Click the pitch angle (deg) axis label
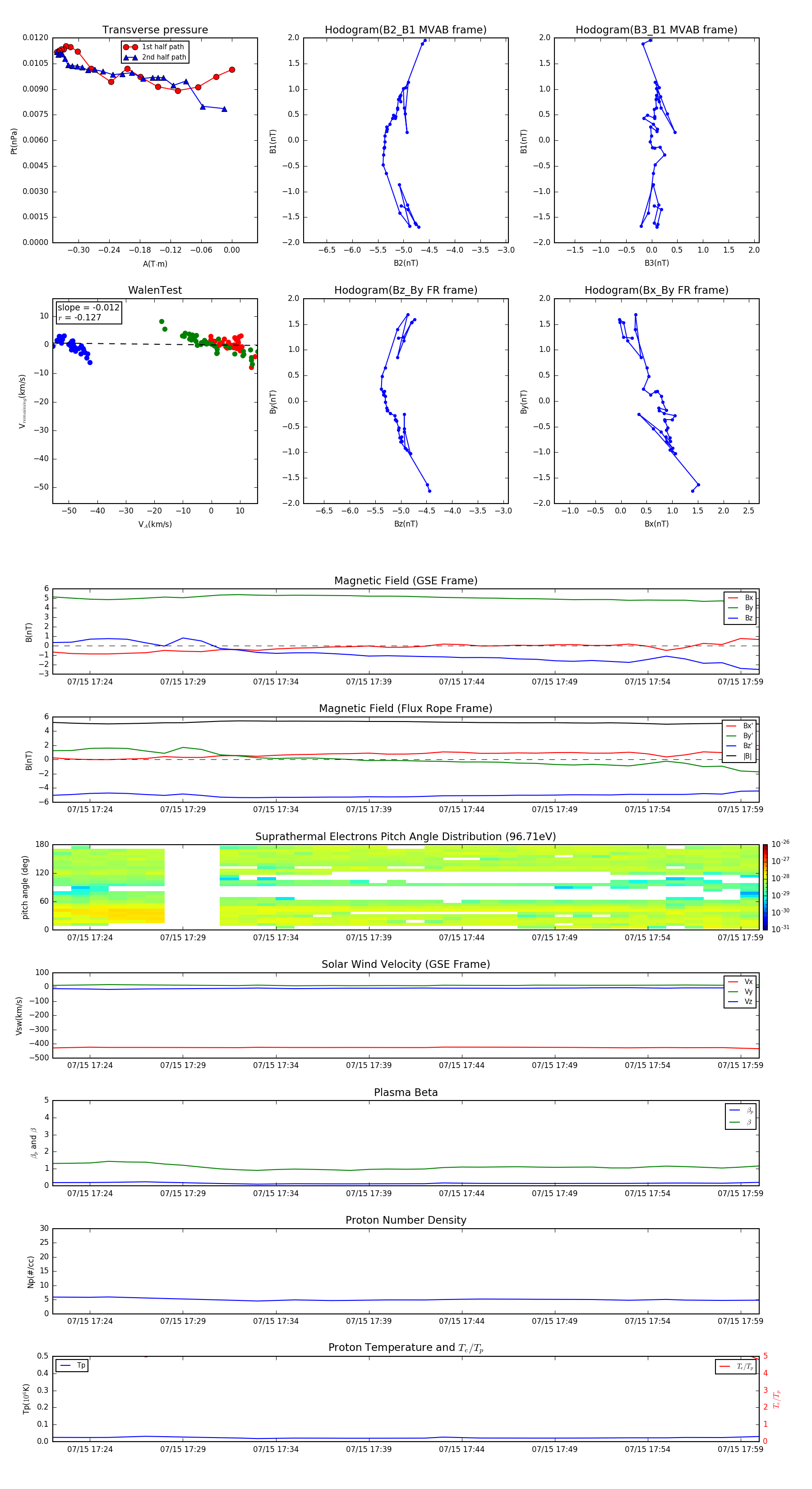The height and width of the screenshot is (1489, 812). pyautogui.click(x=25, y=887)
